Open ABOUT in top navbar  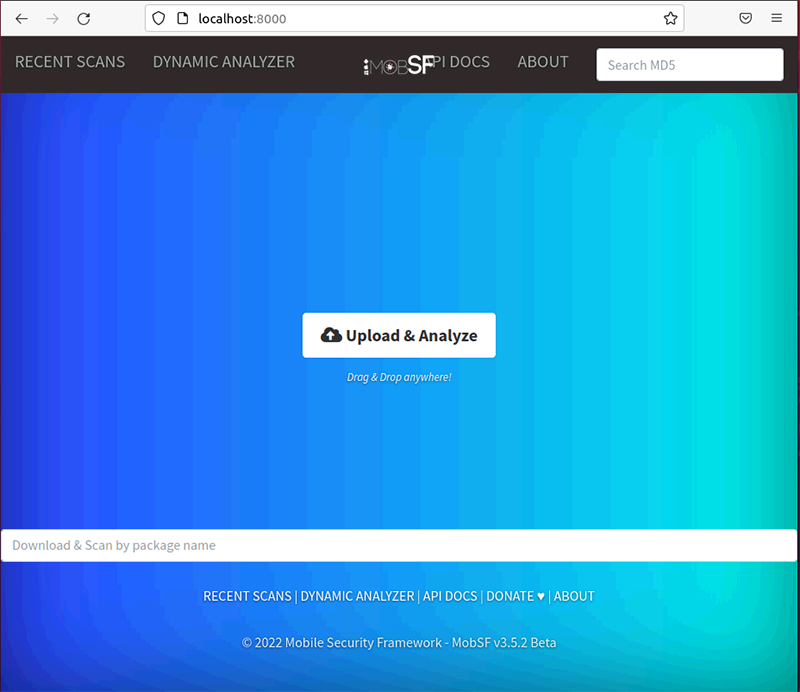[543, 62]
